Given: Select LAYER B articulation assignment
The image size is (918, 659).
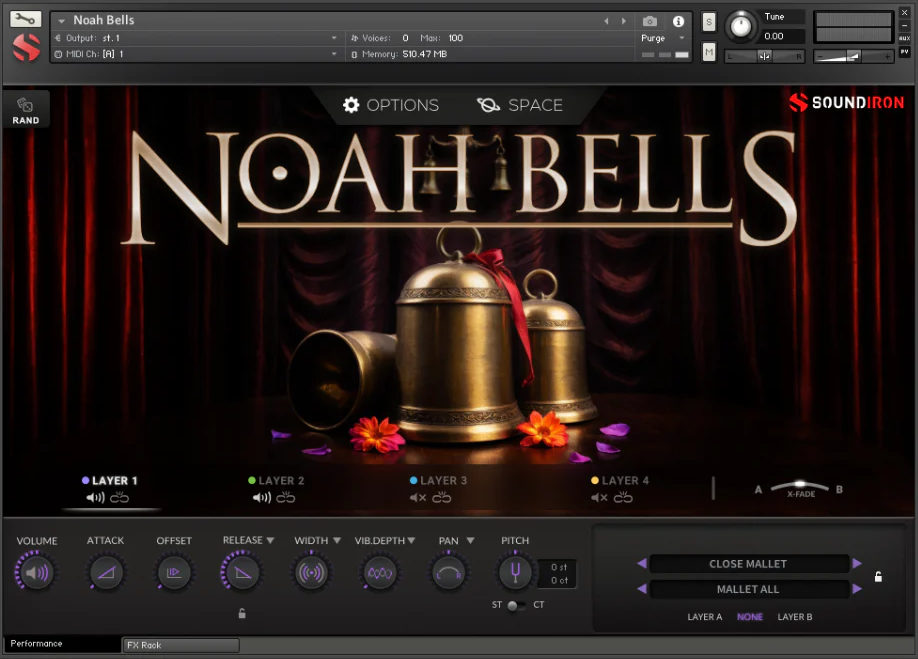Looking at the screenshot, I should [x=795, y=617].
